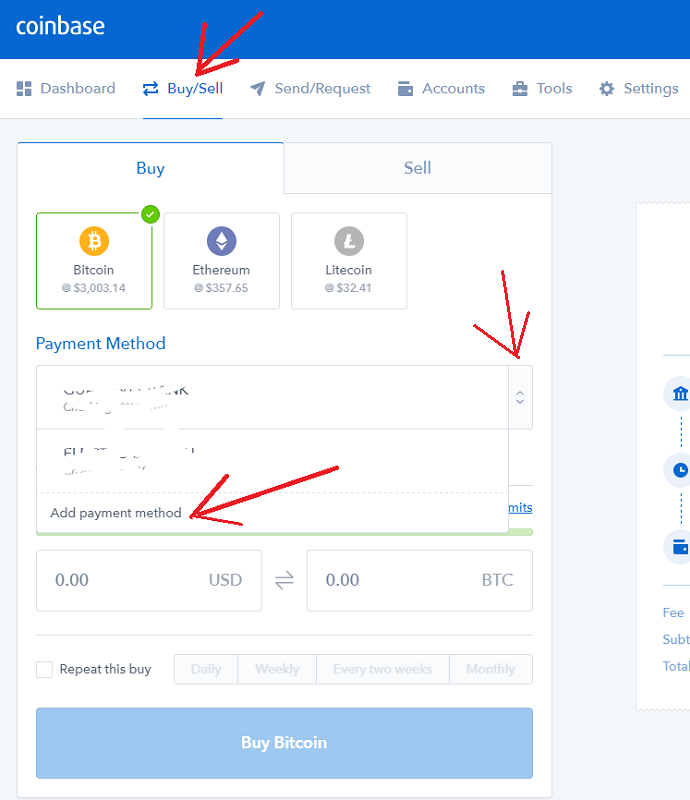Click the Repeat this buy label
This screenshot has height=800, width=690.
coord(106,669)
